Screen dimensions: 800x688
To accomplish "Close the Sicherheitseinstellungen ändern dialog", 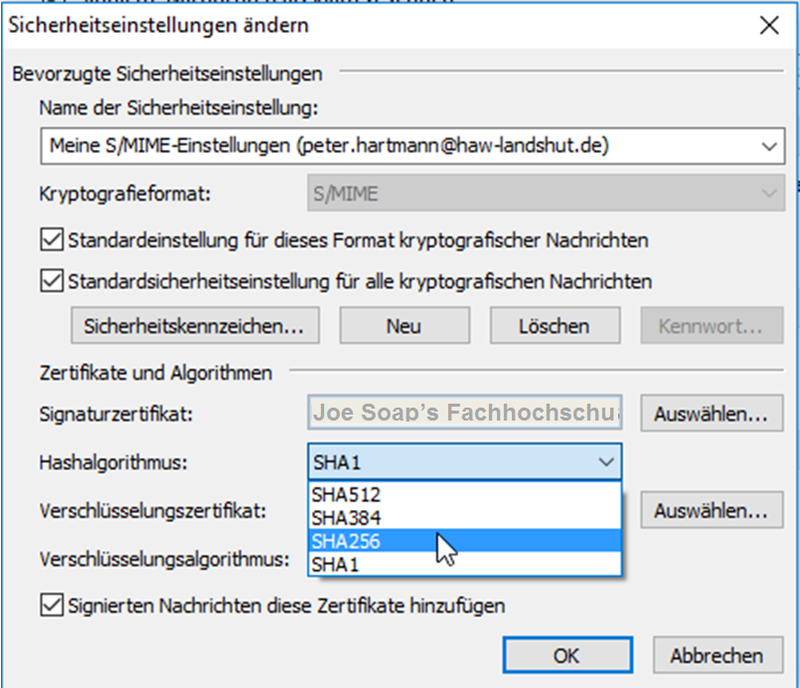I will (769, 26).
